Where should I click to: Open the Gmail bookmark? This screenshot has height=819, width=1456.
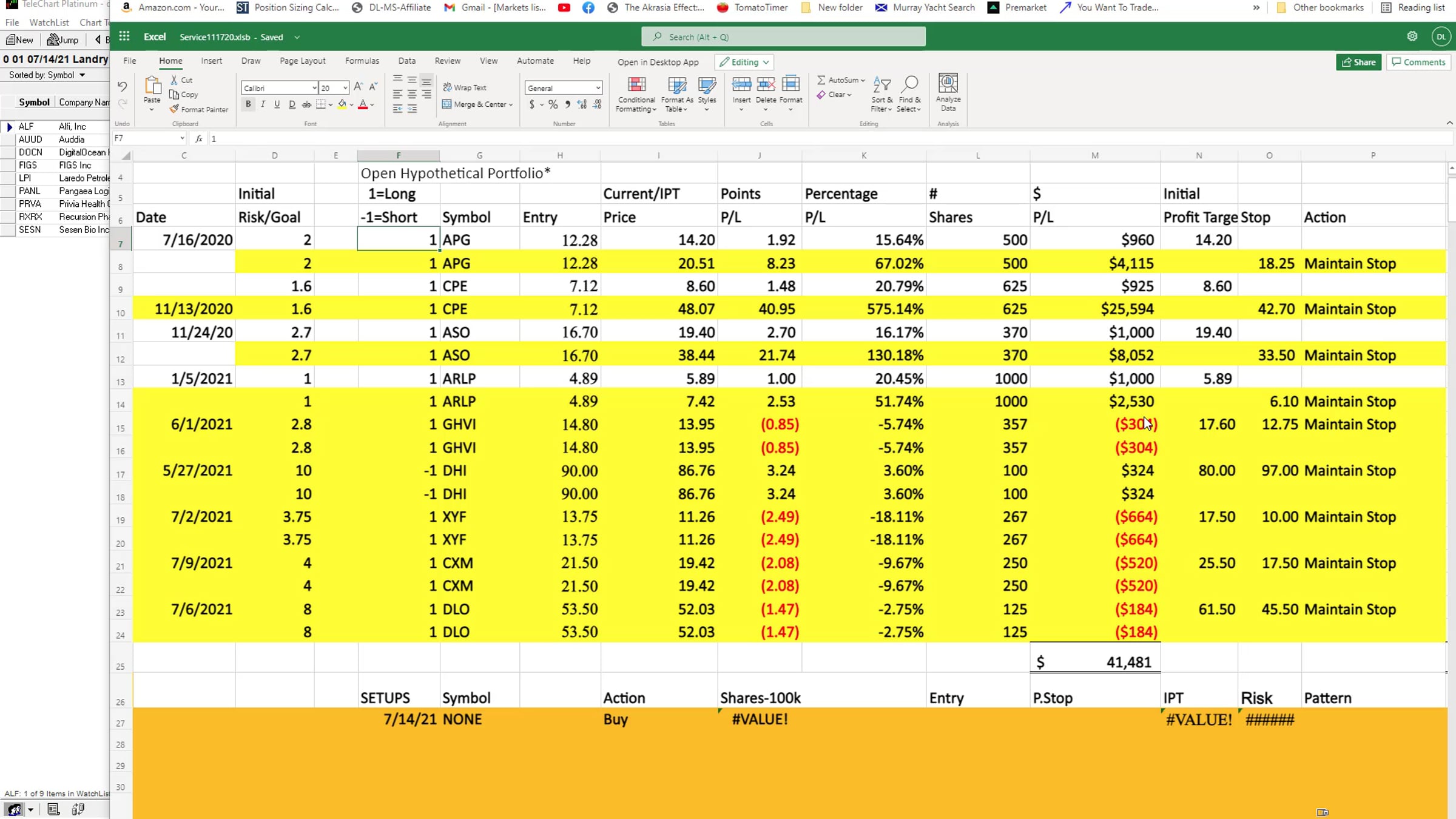(495, 8)
